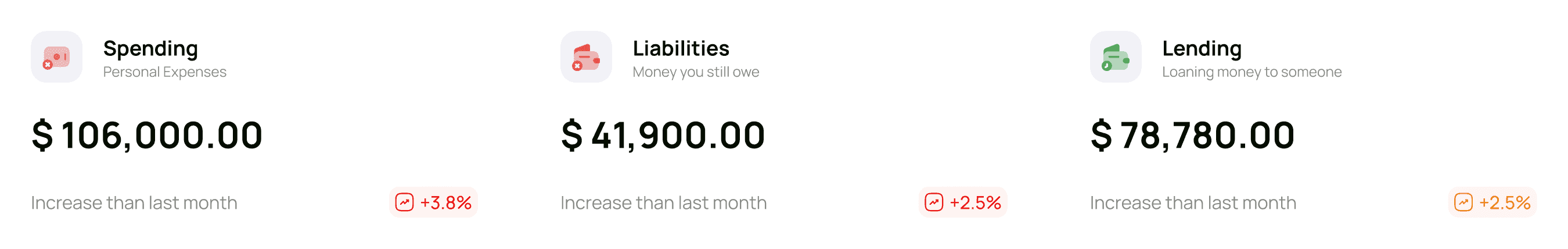This screenshot has height=249, width=1568.
Task: Click the Liabilities wallet icon
Action: click(586, 57)
